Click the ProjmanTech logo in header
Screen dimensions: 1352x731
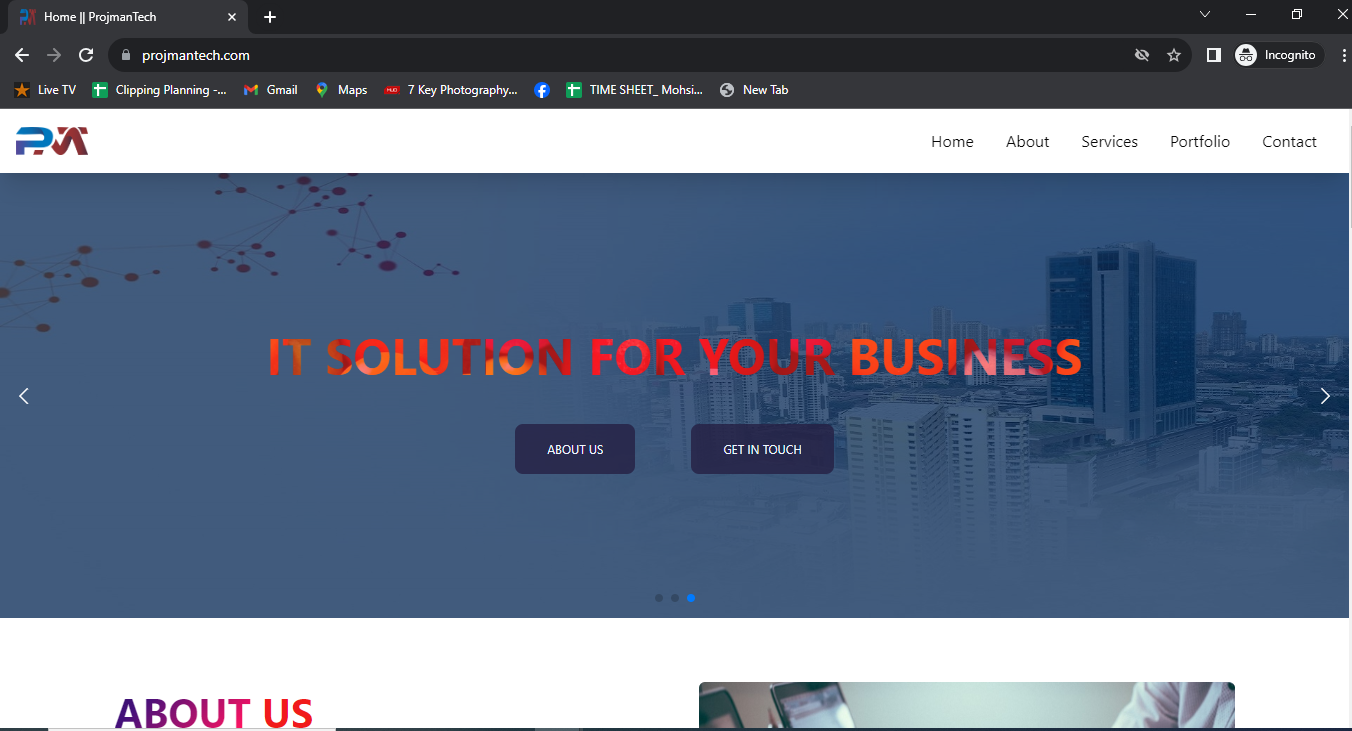point(52,141)
